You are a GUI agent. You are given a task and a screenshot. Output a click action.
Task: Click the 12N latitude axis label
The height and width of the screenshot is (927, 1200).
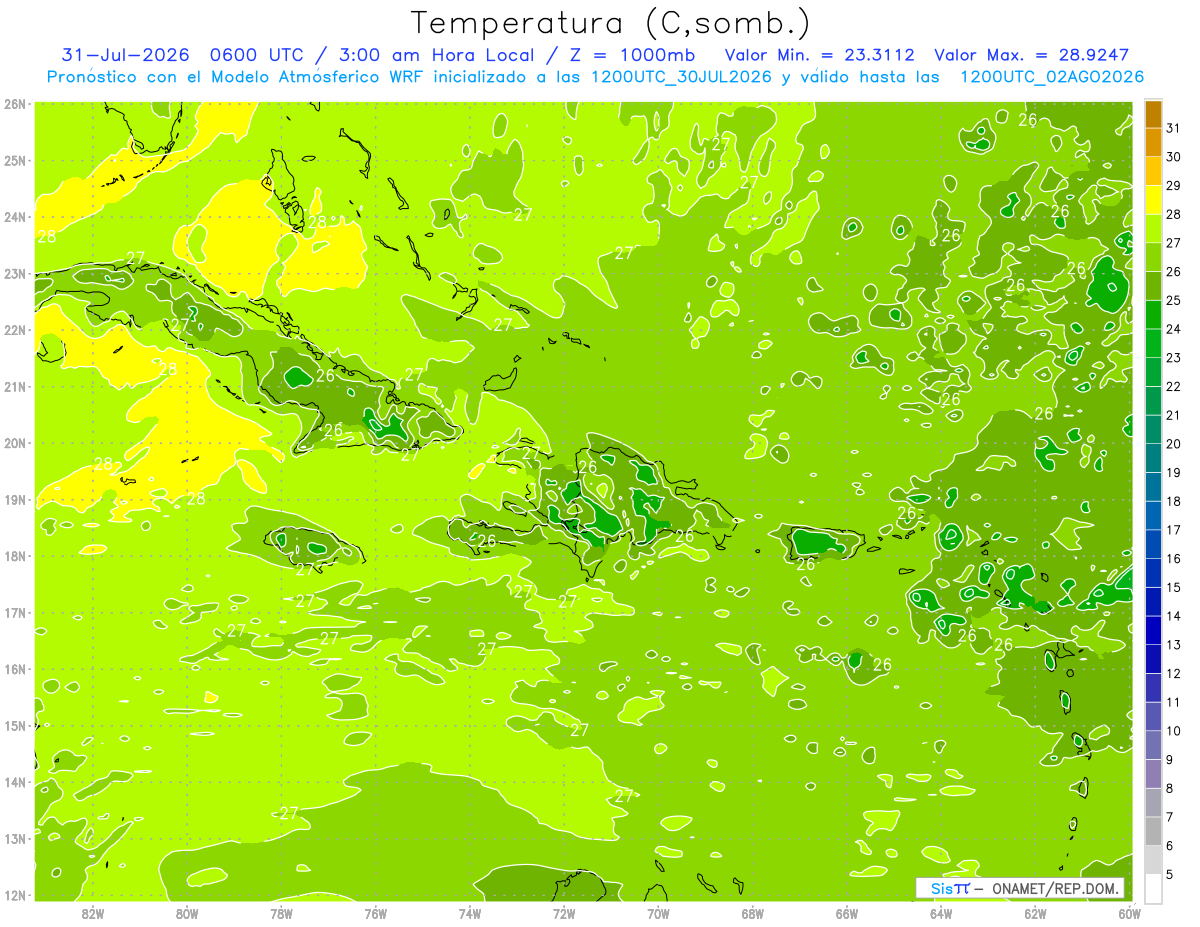click(15, 895)
